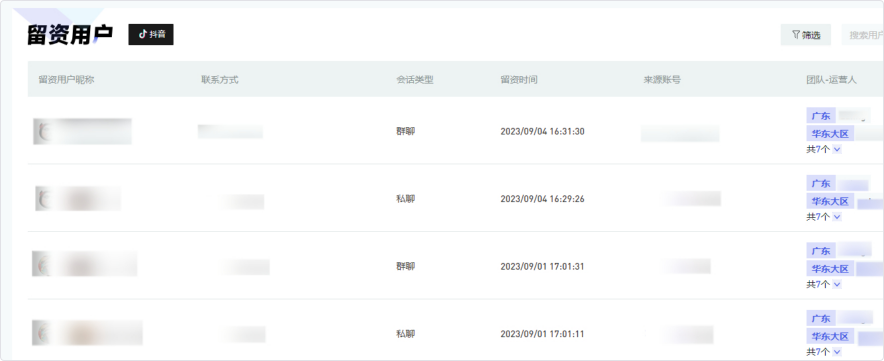The image size is (884, 361).
Task: Click the 留资时间 column header
Action: 519,80
